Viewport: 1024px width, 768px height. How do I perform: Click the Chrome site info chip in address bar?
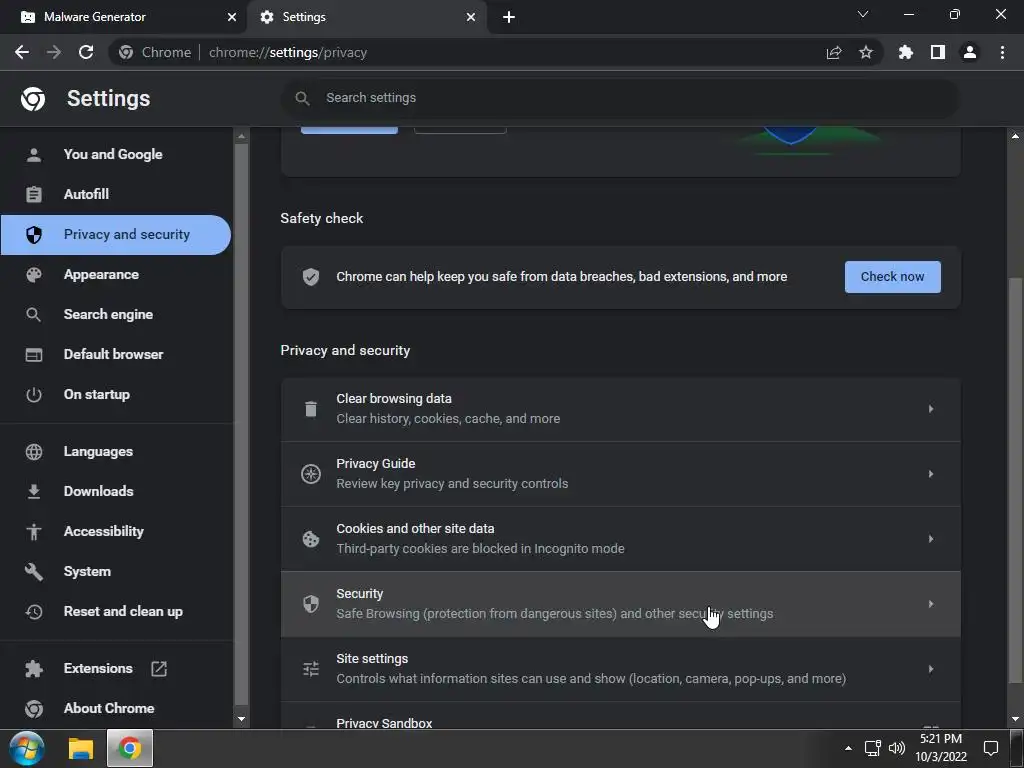pyautogui.click(x=155, y=52)
